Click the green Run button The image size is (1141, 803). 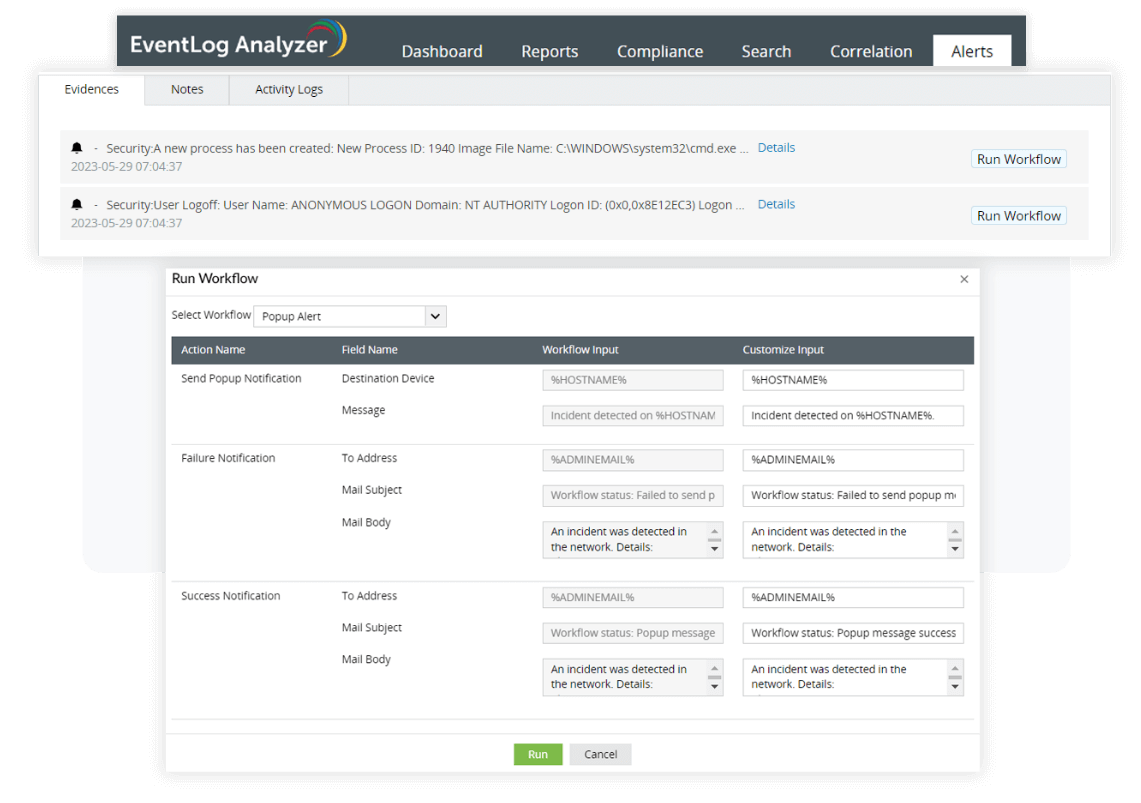[x=538, y=754]
